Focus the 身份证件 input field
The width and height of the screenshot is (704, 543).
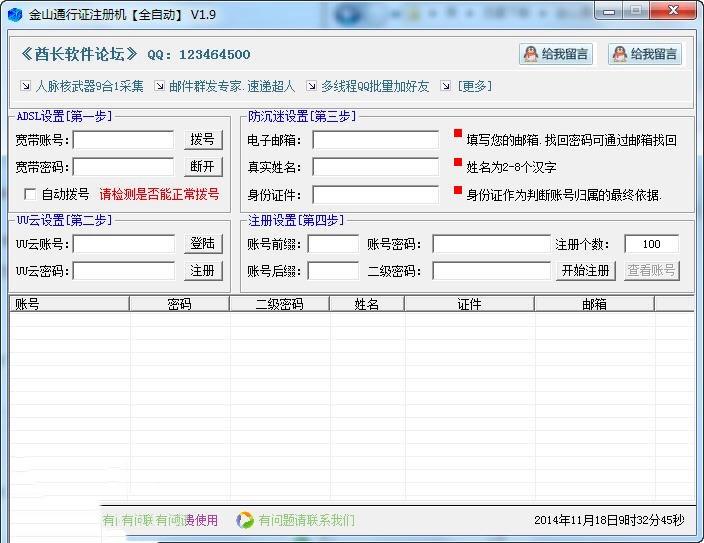(375, 195)
